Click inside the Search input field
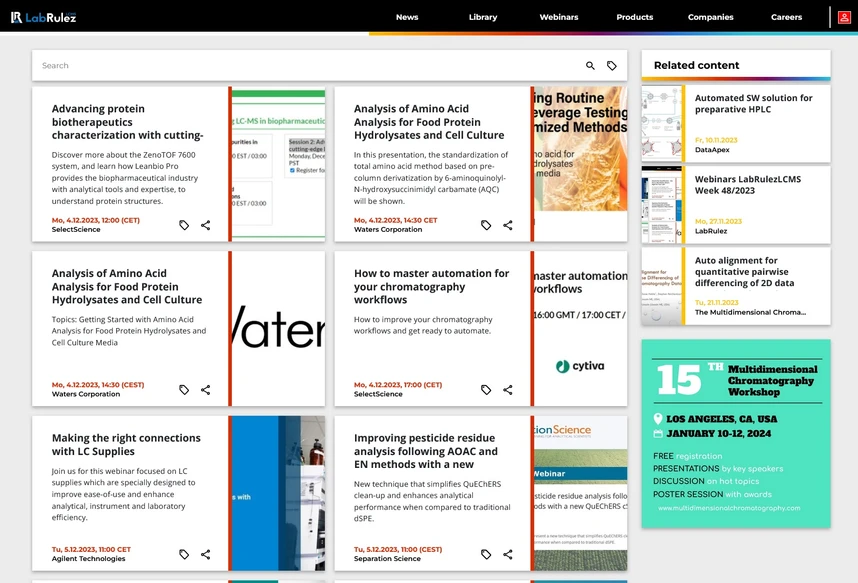Screen dimensions: 858x583 click(x=300, y=66)
